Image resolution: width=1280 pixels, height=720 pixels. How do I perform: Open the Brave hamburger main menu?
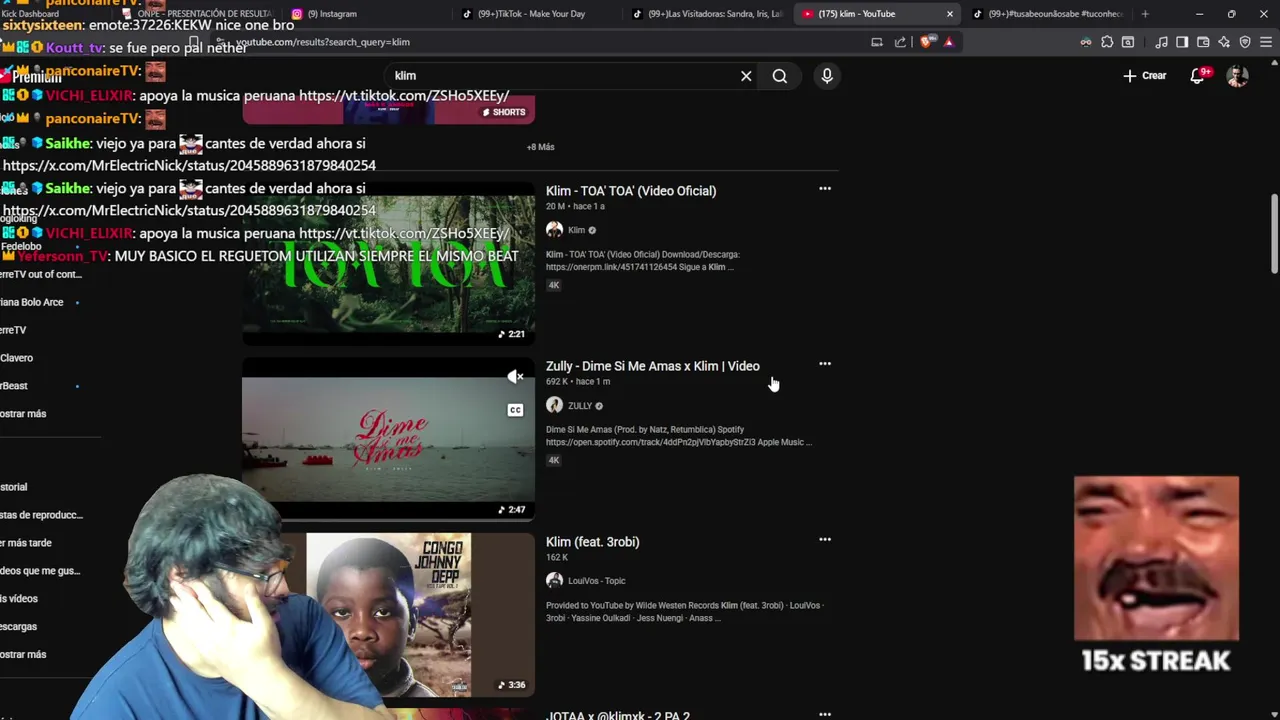[1266, 42]
